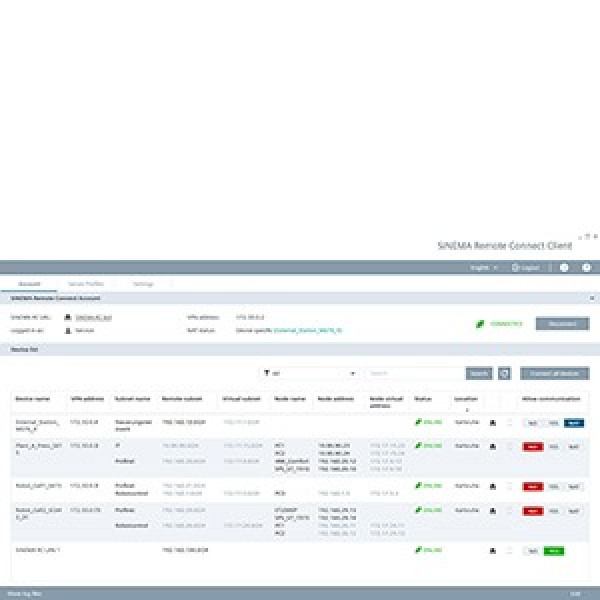Open the SINEMA RC URL link
Image resolution: width=600 pixels, height=600 pixels.
tap(93, 317)
